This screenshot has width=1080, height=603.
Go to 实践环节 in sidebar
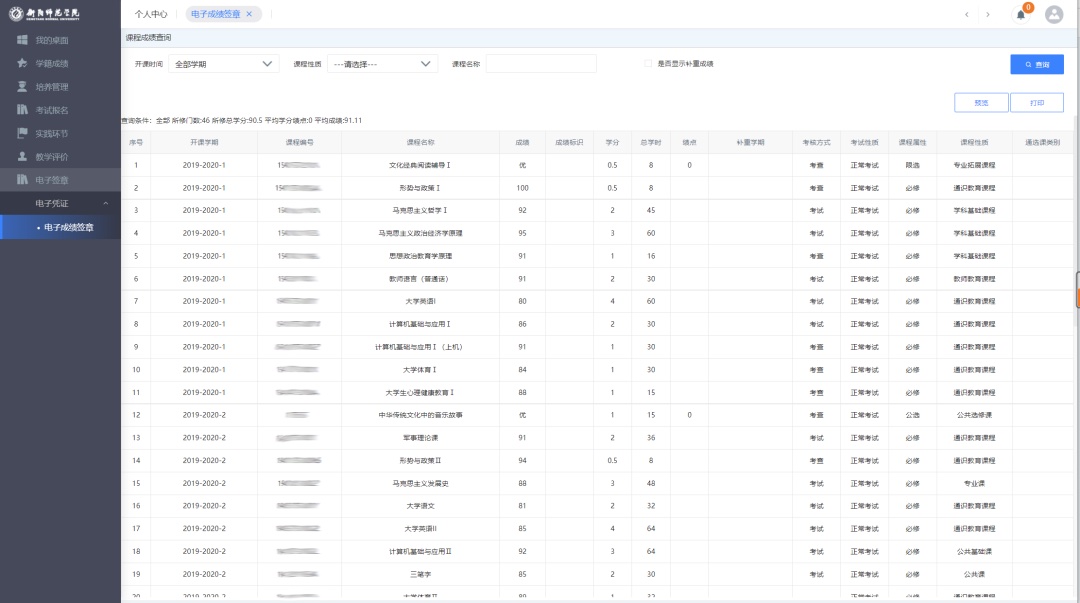click(51, 133)
